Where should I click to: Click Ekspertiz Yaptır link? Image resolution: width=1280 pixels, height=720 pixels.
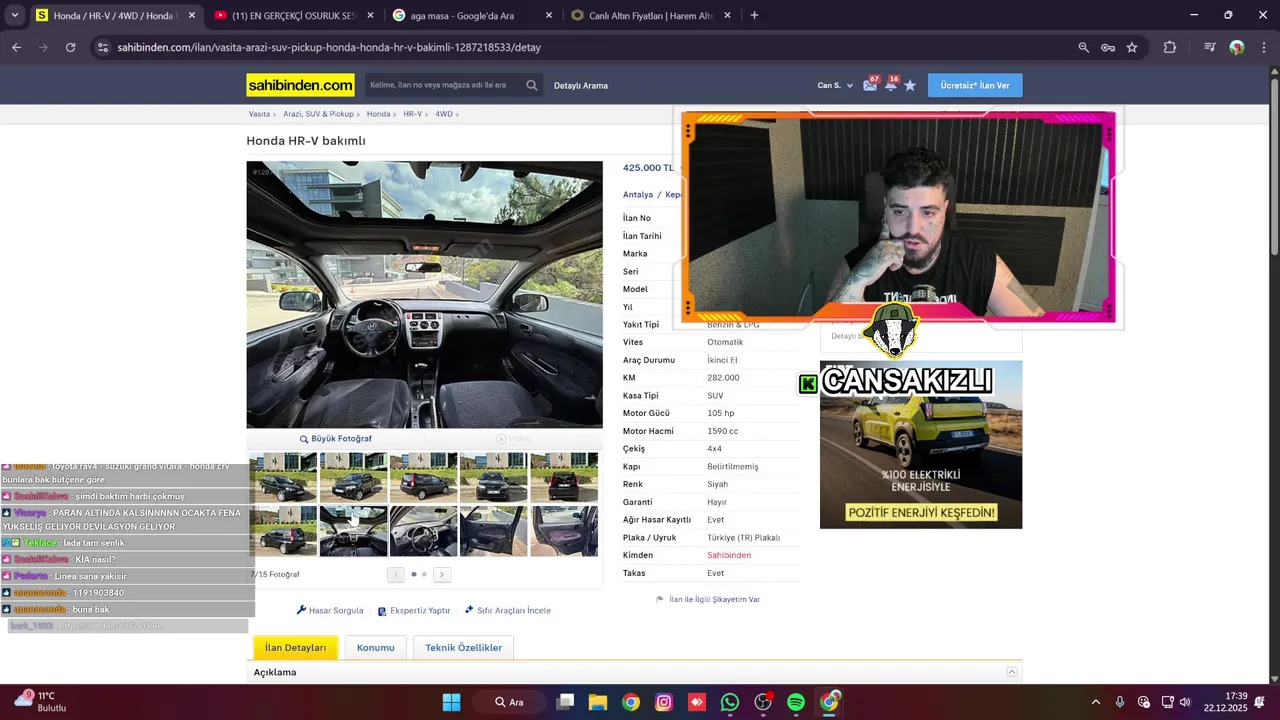413,610
